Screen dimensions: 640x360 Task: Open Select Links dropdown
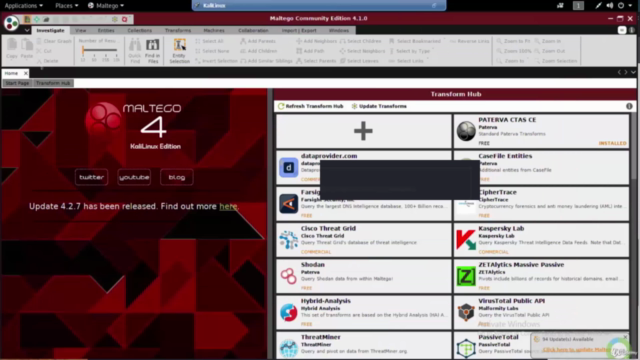409,61
